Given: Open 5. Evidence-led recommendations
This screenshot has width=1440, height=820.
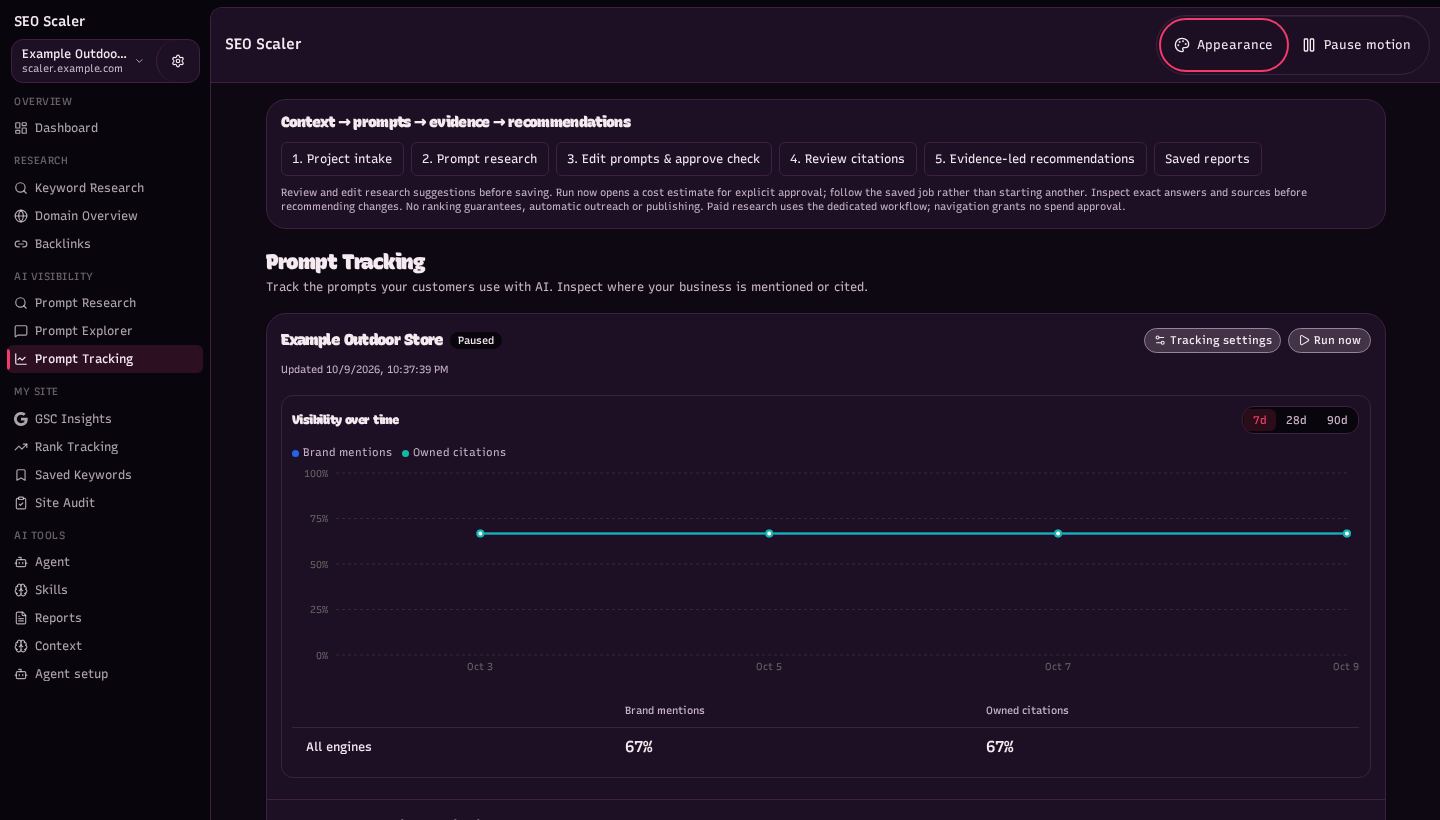Looking at the screenshot, I should click(x=1035, y=159).
